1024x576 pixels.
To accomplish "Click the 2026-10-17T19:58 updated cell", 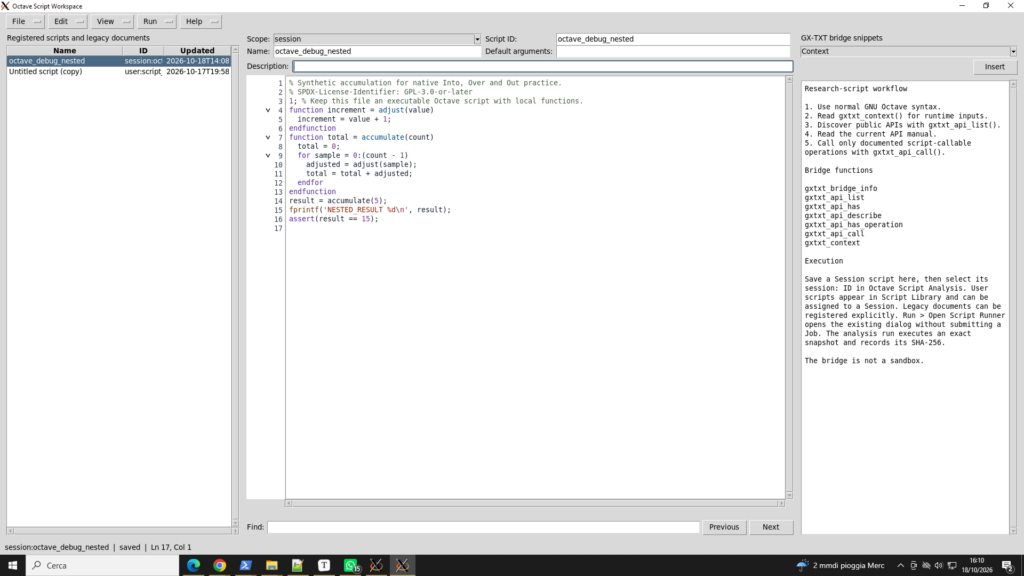I will coord(198,71).
